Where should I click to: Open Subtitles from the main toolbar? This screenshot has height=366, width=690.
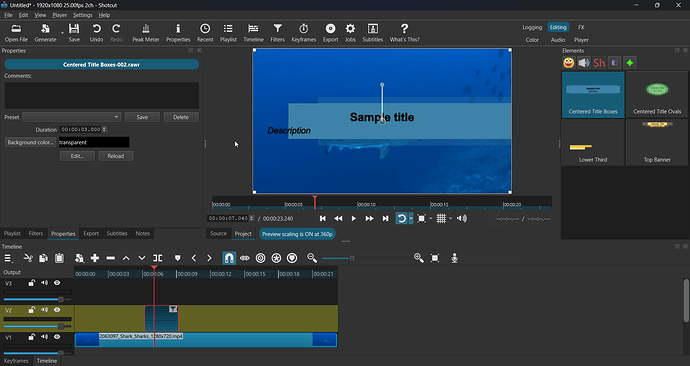coord(373,33)
